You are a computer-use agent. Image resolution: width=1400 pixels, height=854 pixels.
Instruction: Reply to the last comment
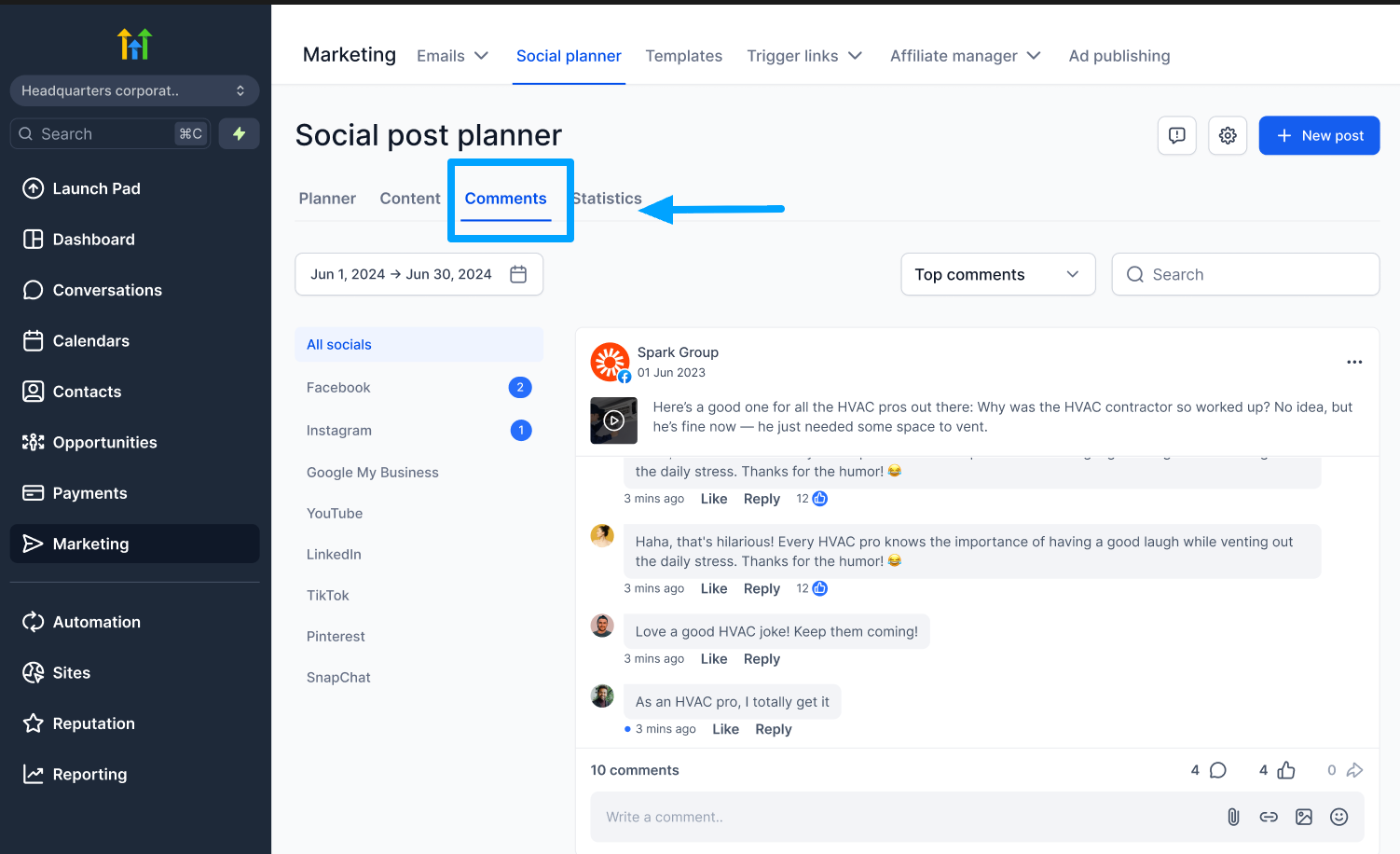[x=773, y=728]
